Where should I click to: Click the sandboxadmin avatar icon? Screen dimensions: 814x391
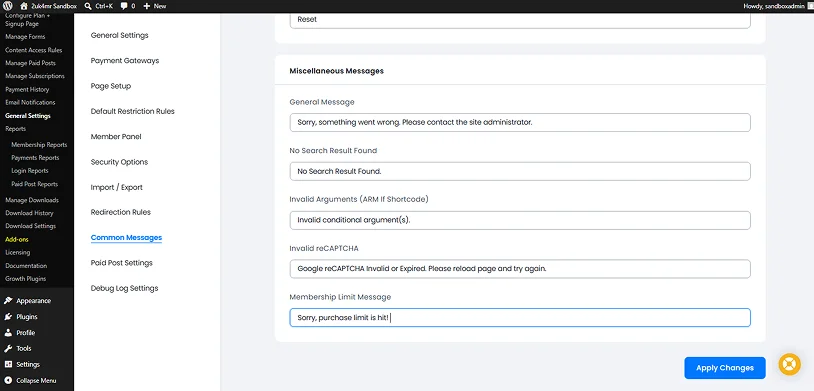[810, 6]
